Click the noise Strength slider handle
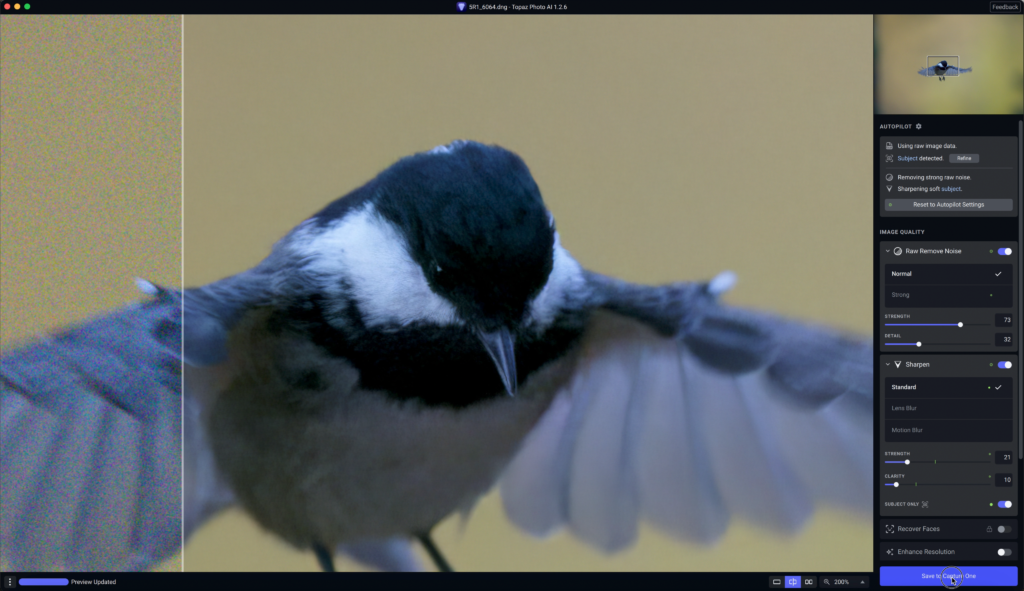 coord(960,324)
